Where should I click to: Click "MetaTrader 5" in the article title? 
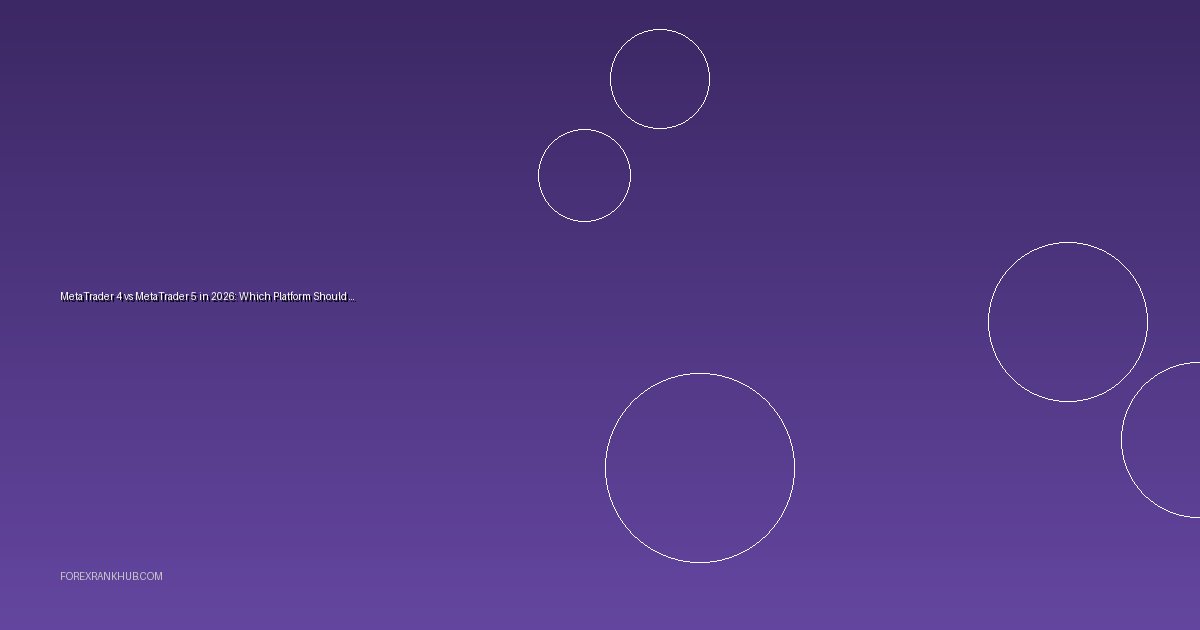coord(166,297)
